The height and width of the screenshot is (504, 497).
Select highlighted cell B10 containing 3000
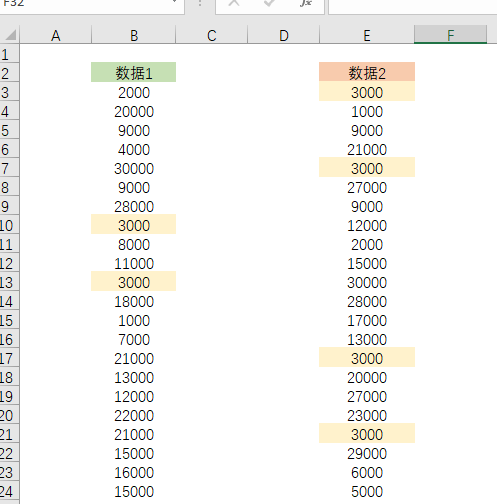click(x=133, y=225)
